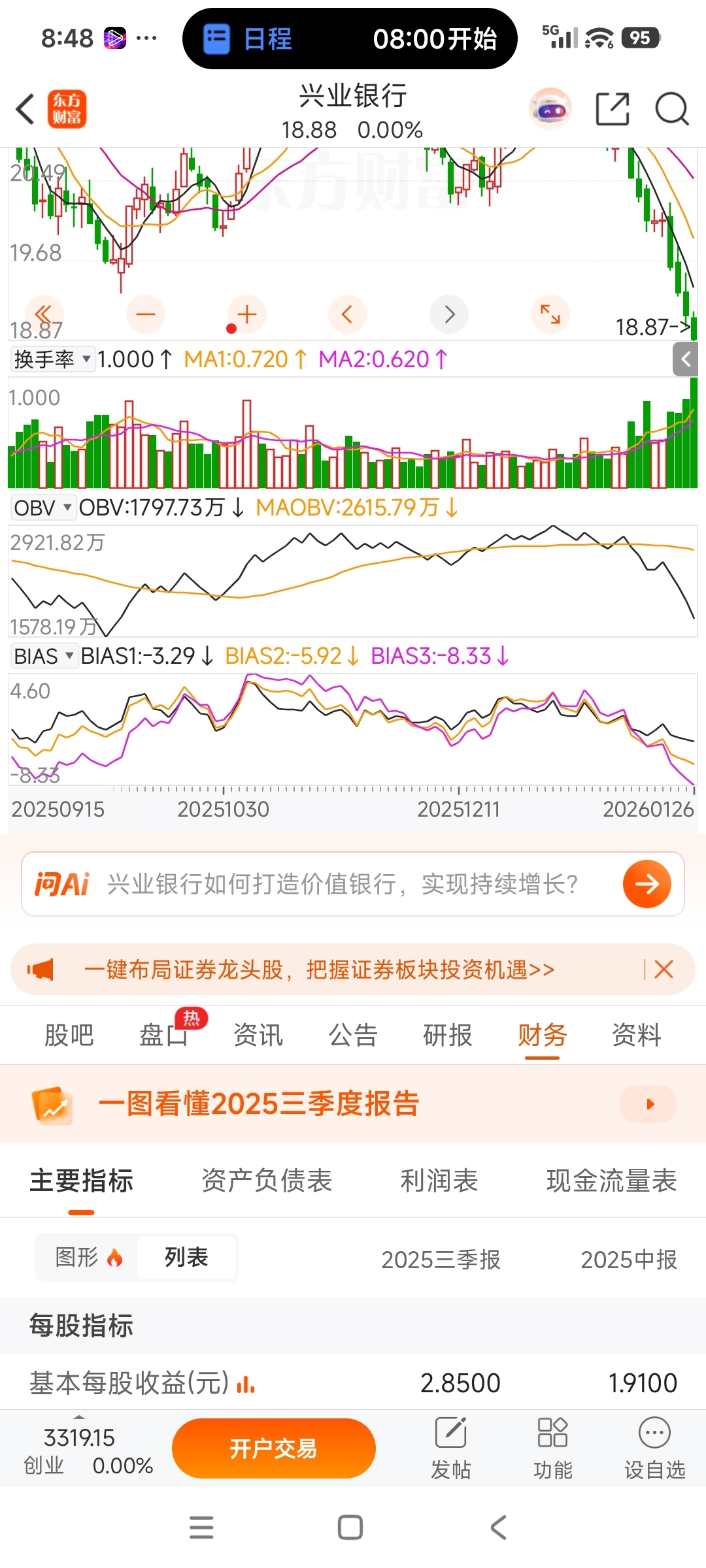
Task: Tap the 开户交易 button
Action: 273,1448
